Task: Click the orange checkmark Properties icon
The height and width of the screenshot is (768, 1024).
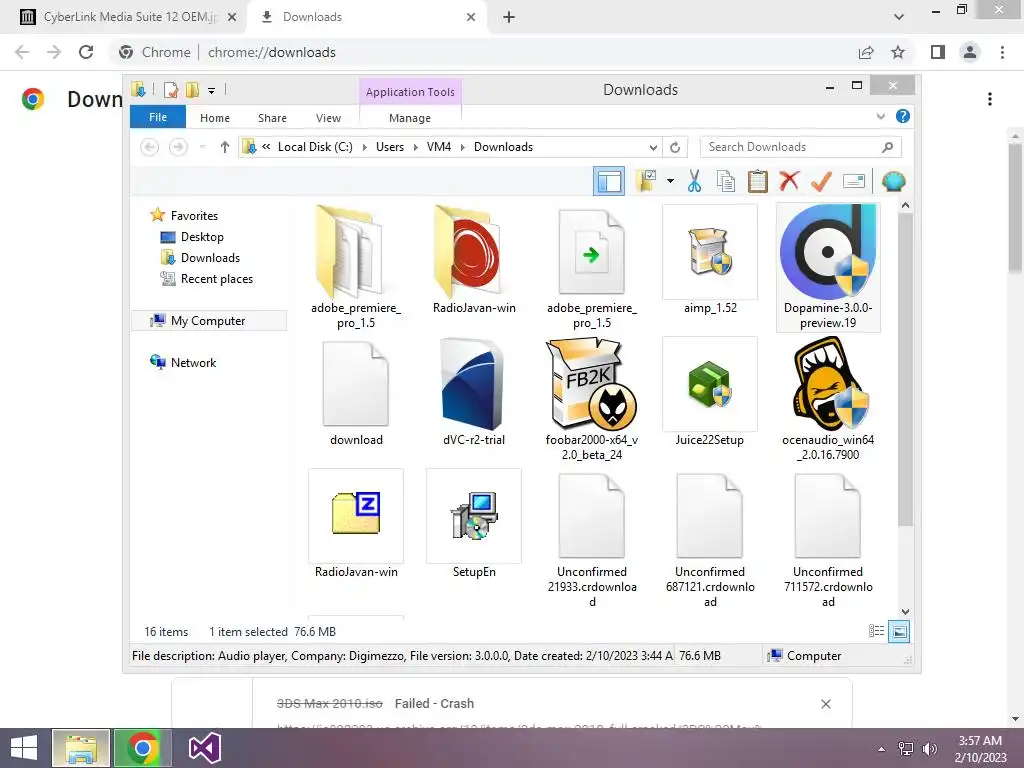Action: pos(821,181)
